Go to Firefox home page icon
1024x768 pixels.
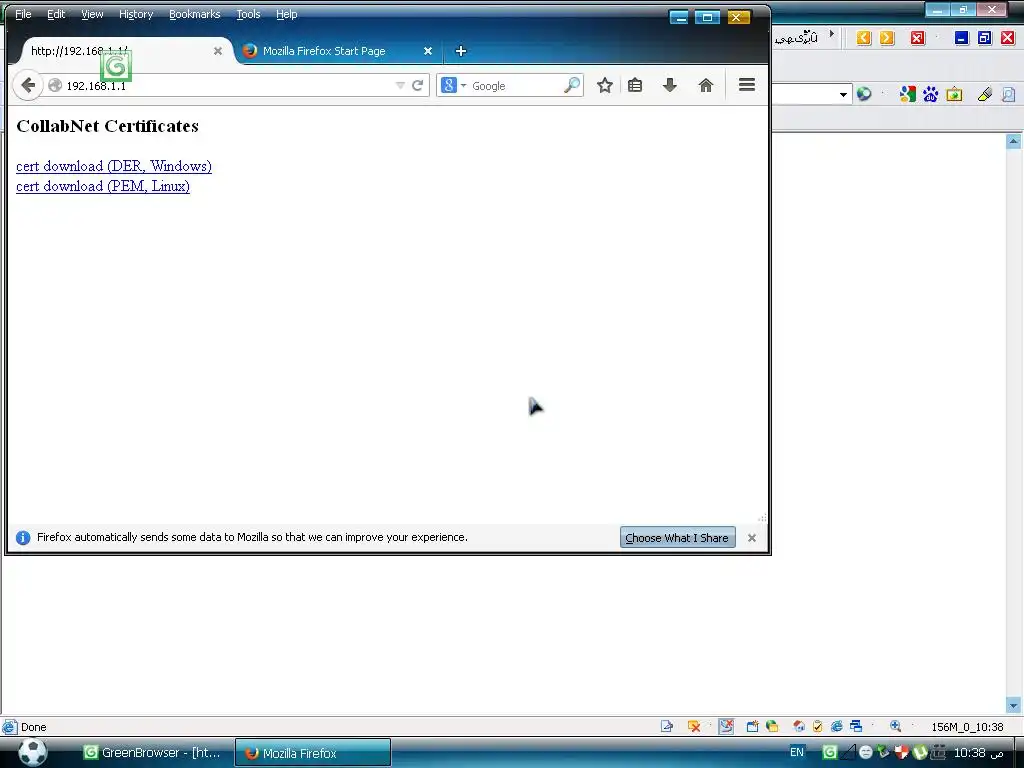coord(705,85)
